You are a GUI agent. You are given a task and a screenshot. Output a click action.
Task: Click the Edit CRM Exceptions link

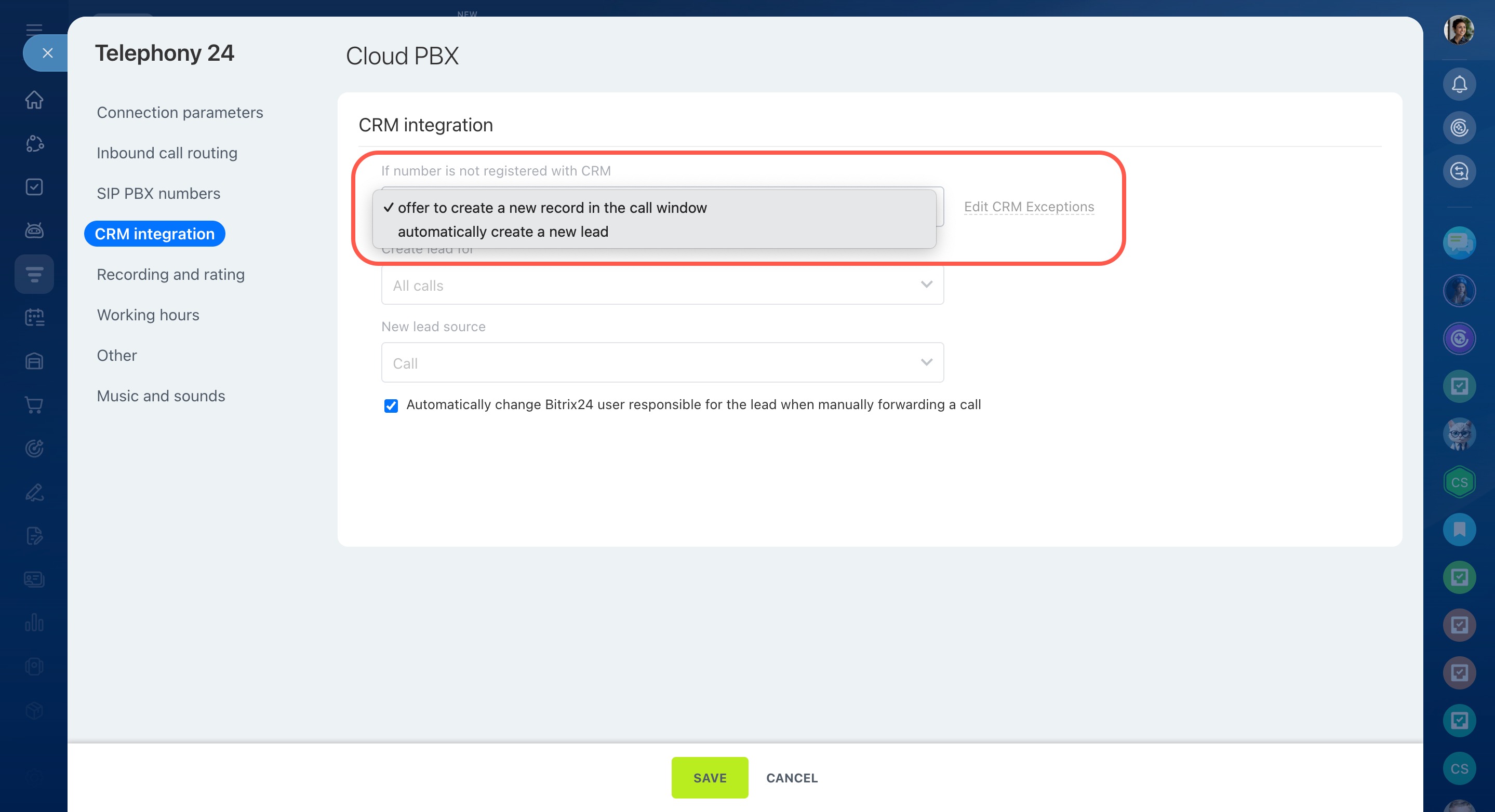tap(1029, 207)
